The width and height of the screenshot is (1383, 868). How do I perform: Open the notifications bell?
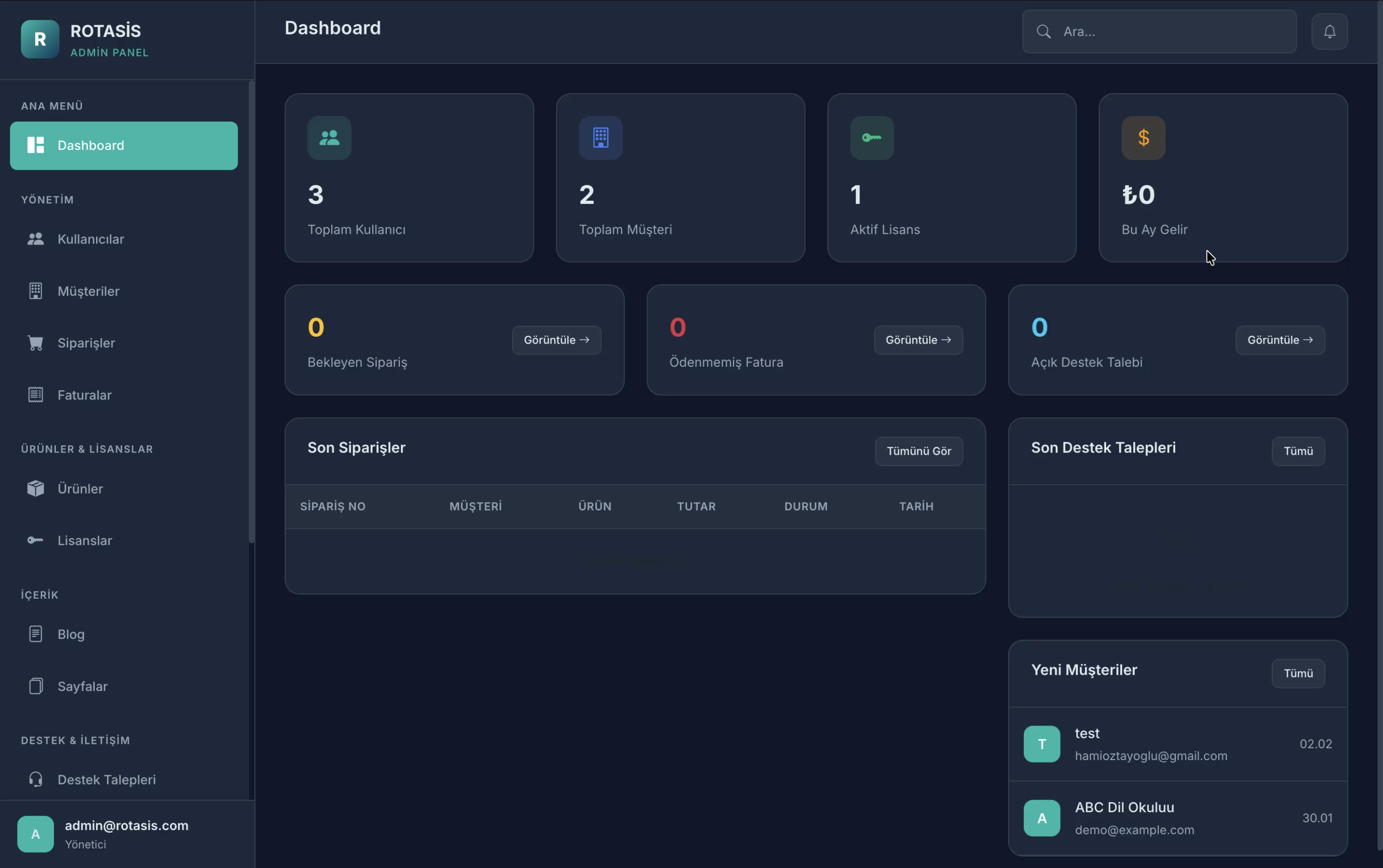pos(1330,32)
